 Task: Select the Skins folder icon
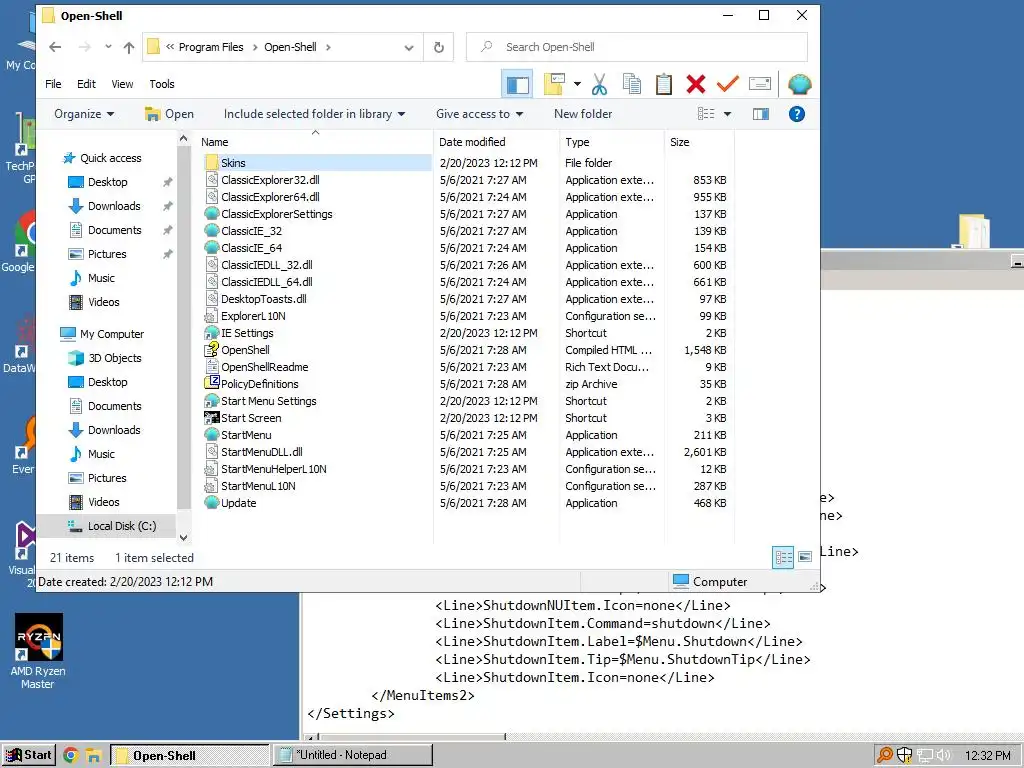(211, 163)
